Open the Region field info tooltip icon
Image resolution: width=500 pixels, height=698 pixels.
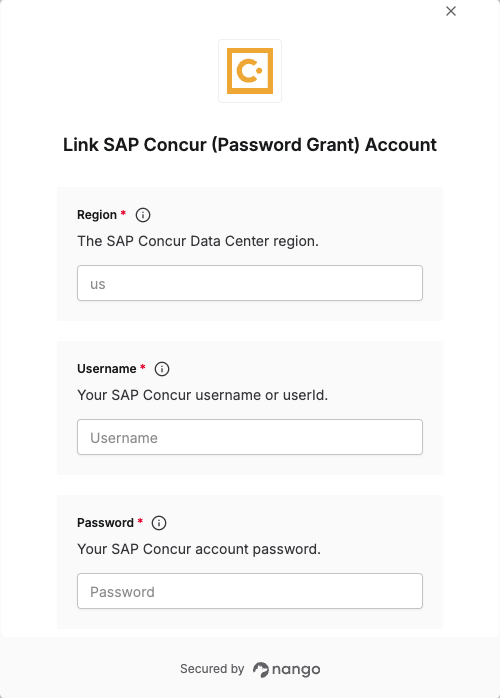pos(143,215)
